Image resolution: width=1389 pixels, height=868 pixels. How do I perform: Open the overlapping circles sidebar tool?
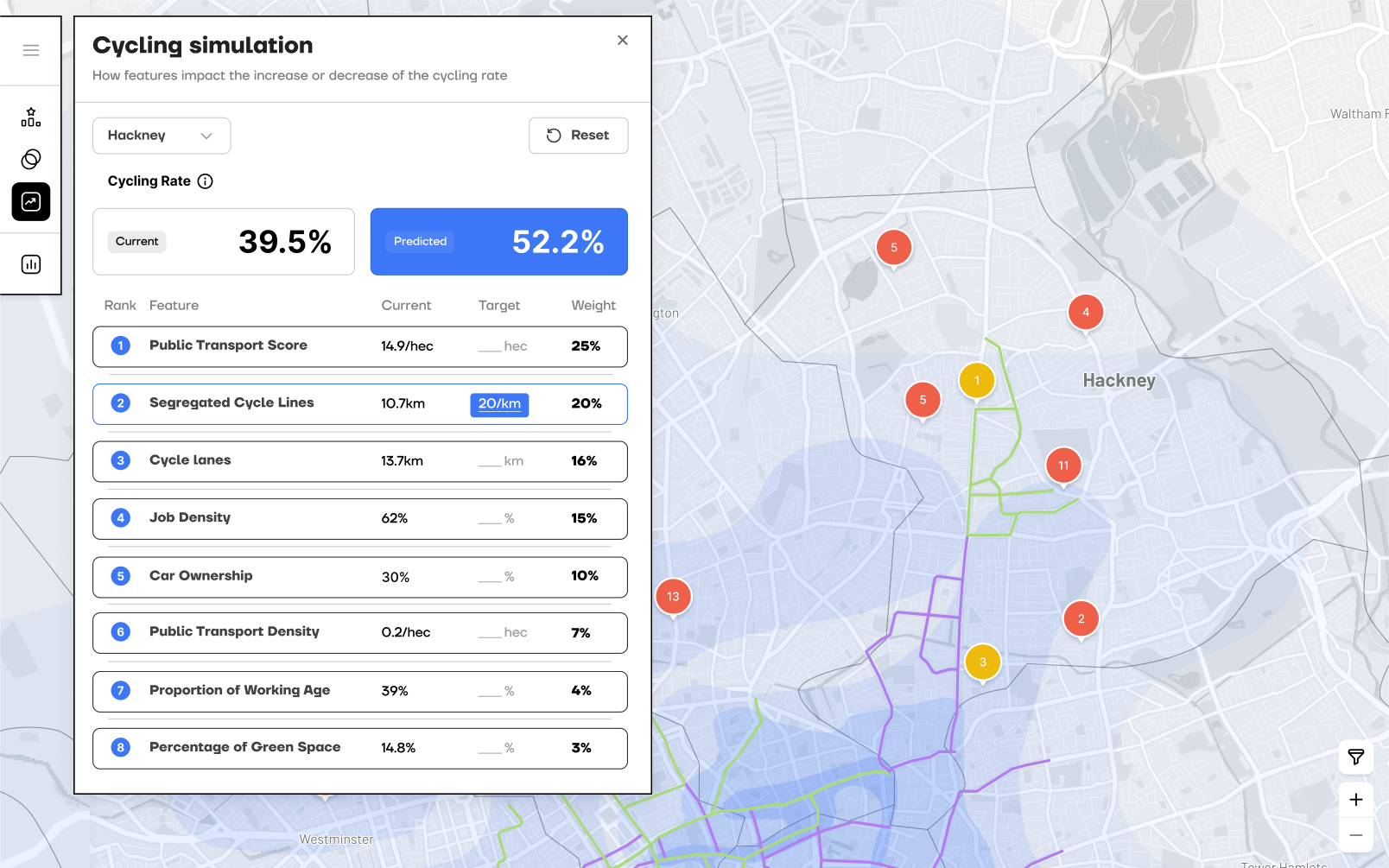(31, 159)
